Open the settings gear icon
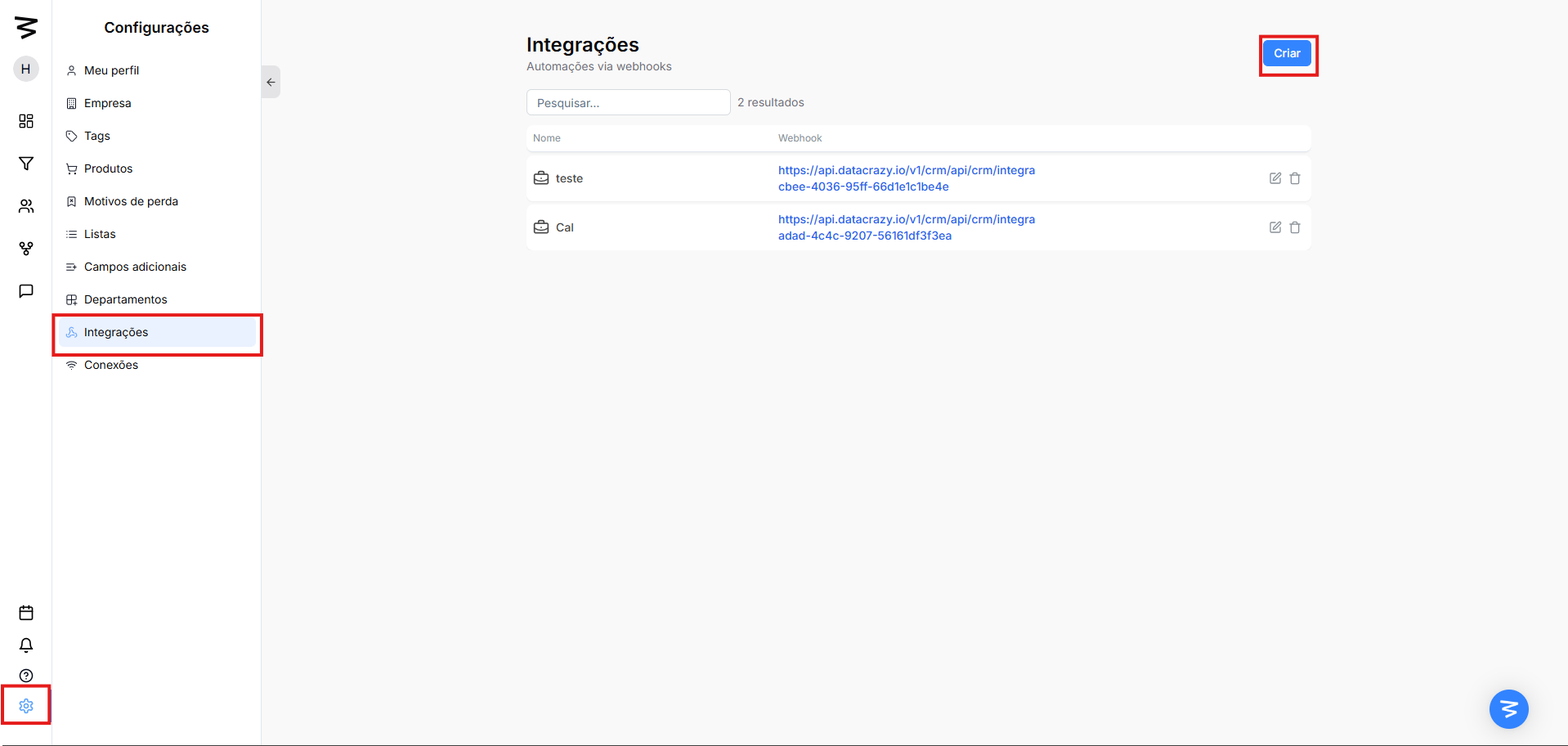 (26, 706)
